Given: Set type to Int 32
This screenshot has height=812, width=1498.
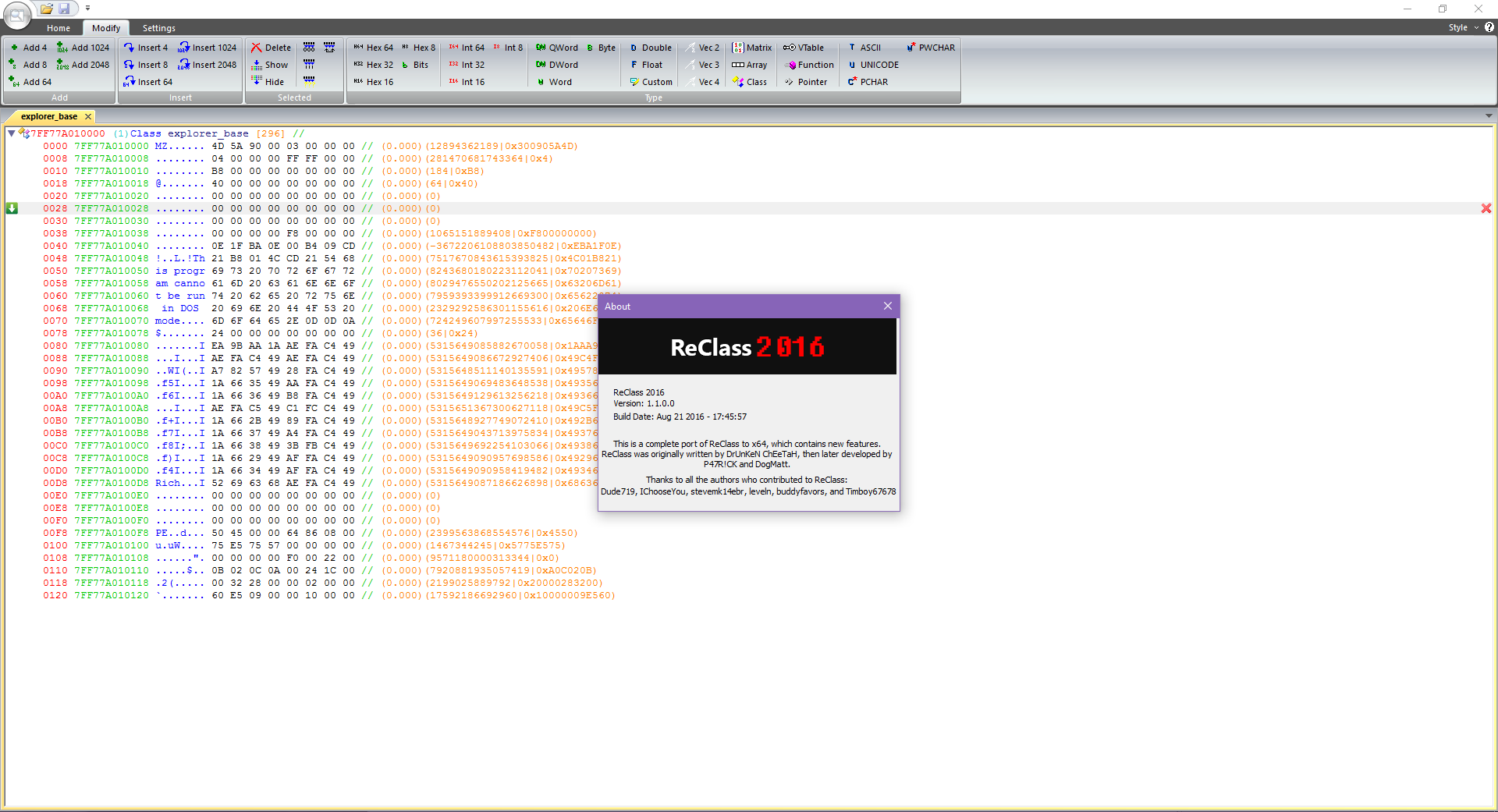Looking at the screenshot, I should 467,65.
